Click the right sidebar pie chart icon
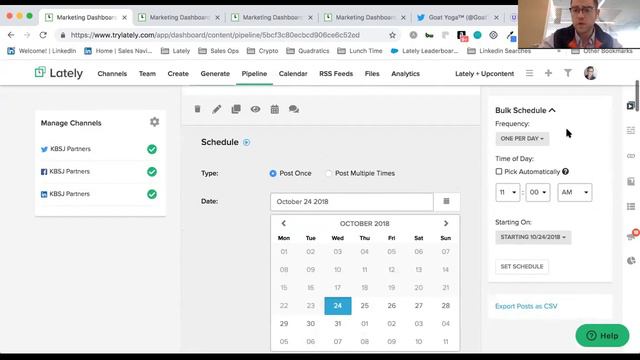 (631, 260)
